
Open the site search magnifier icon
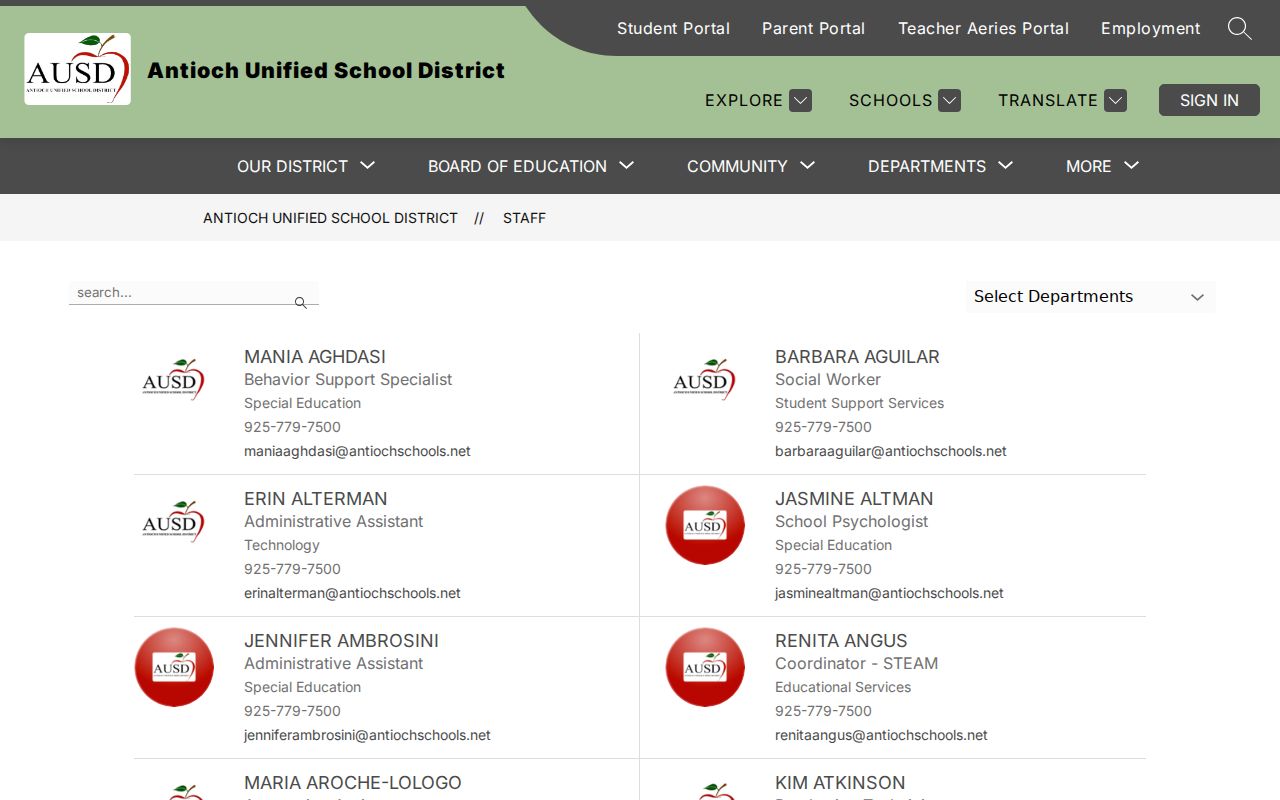click(1239, 28)
